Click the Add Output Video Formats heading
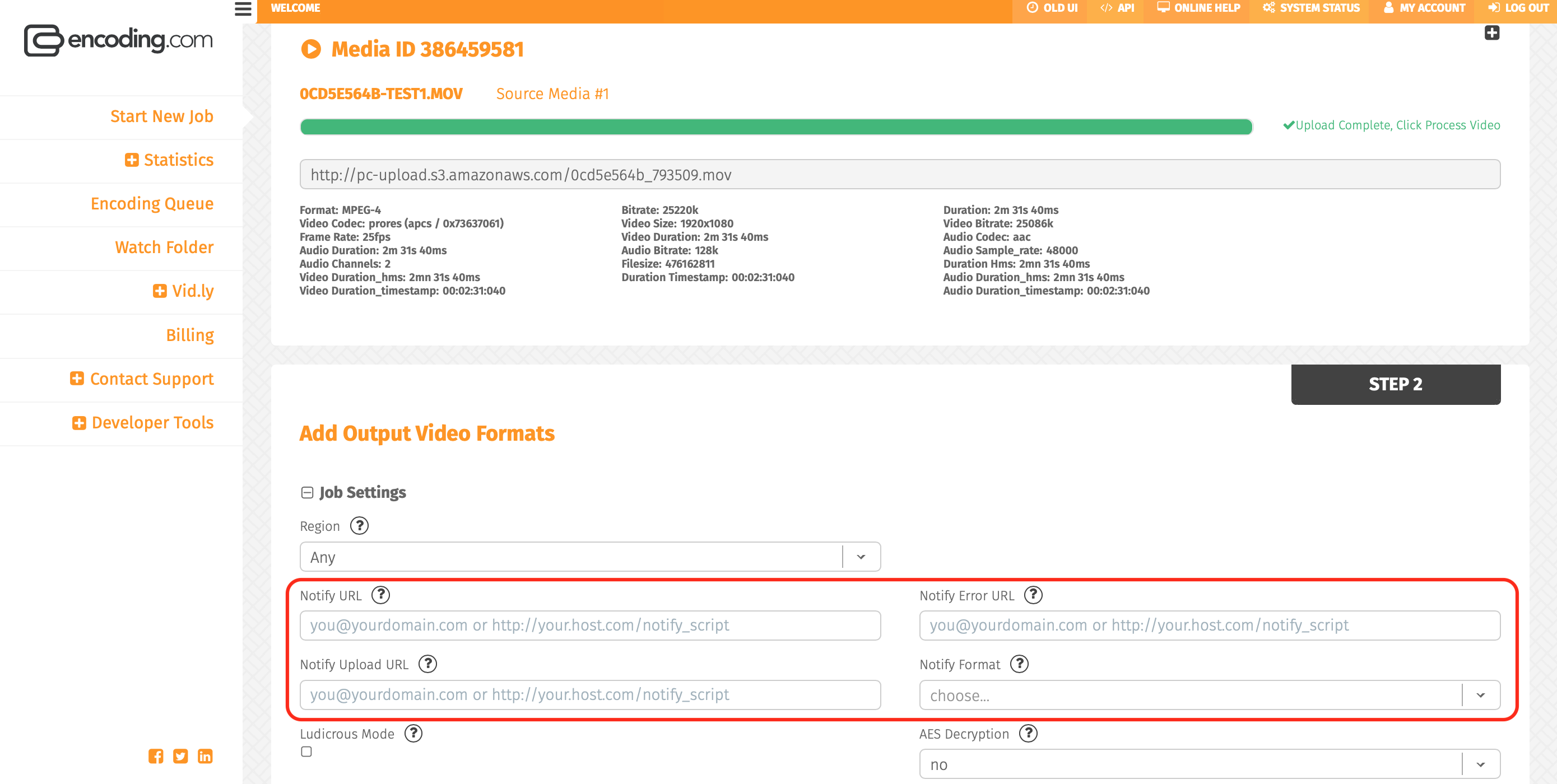 point(427,433)
